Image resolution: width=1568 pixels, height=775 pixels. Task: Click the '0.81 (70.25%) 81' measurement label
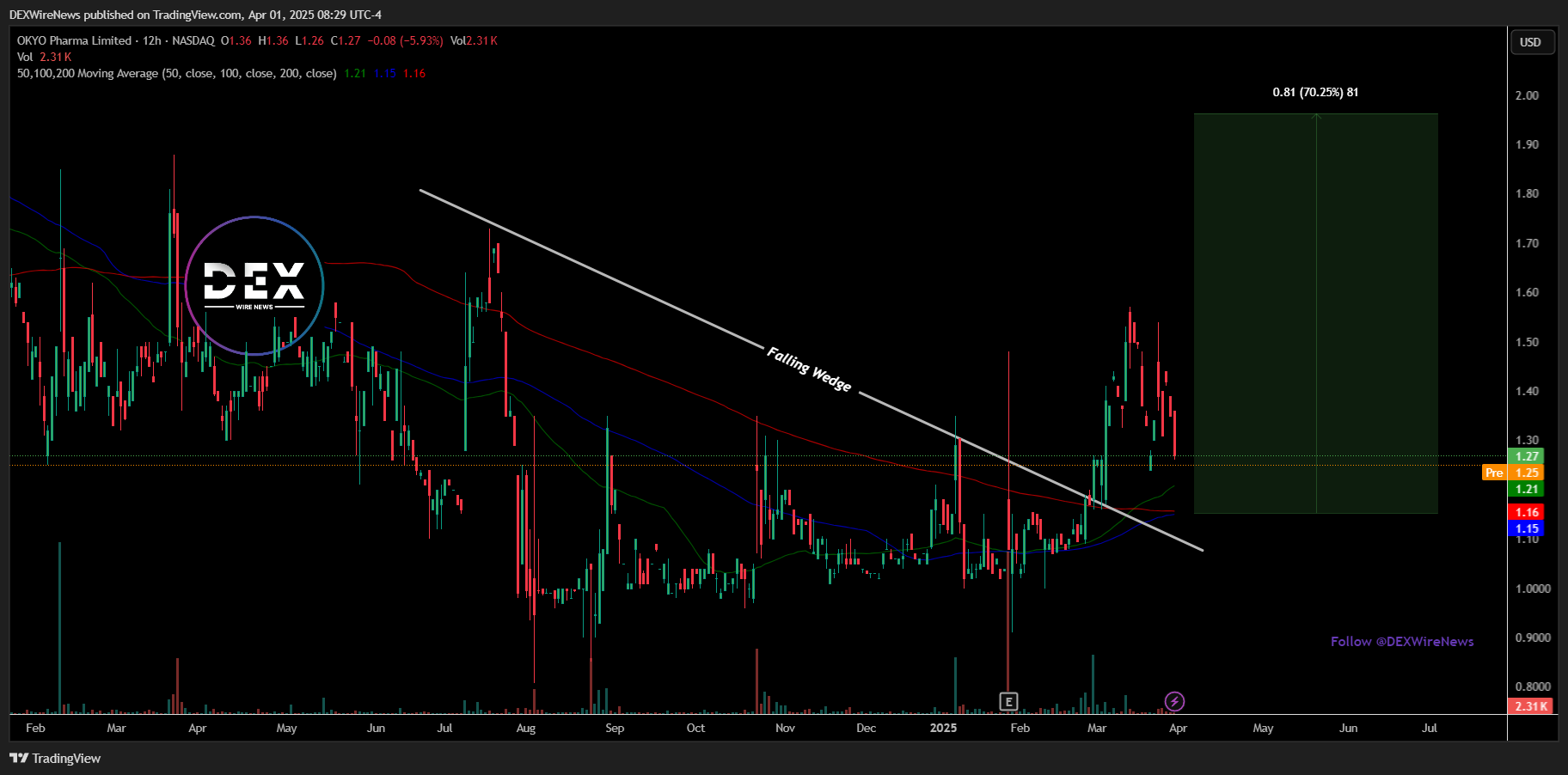1315,92
